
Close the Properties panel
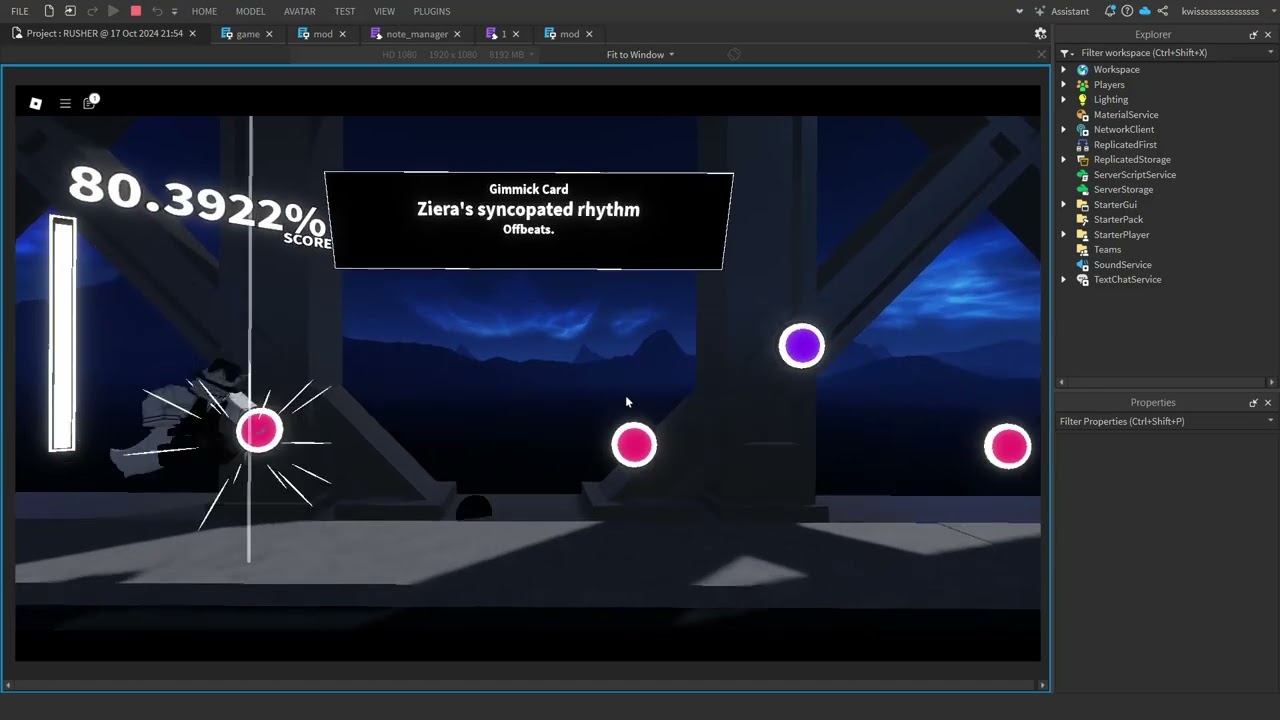point(1268,403)
